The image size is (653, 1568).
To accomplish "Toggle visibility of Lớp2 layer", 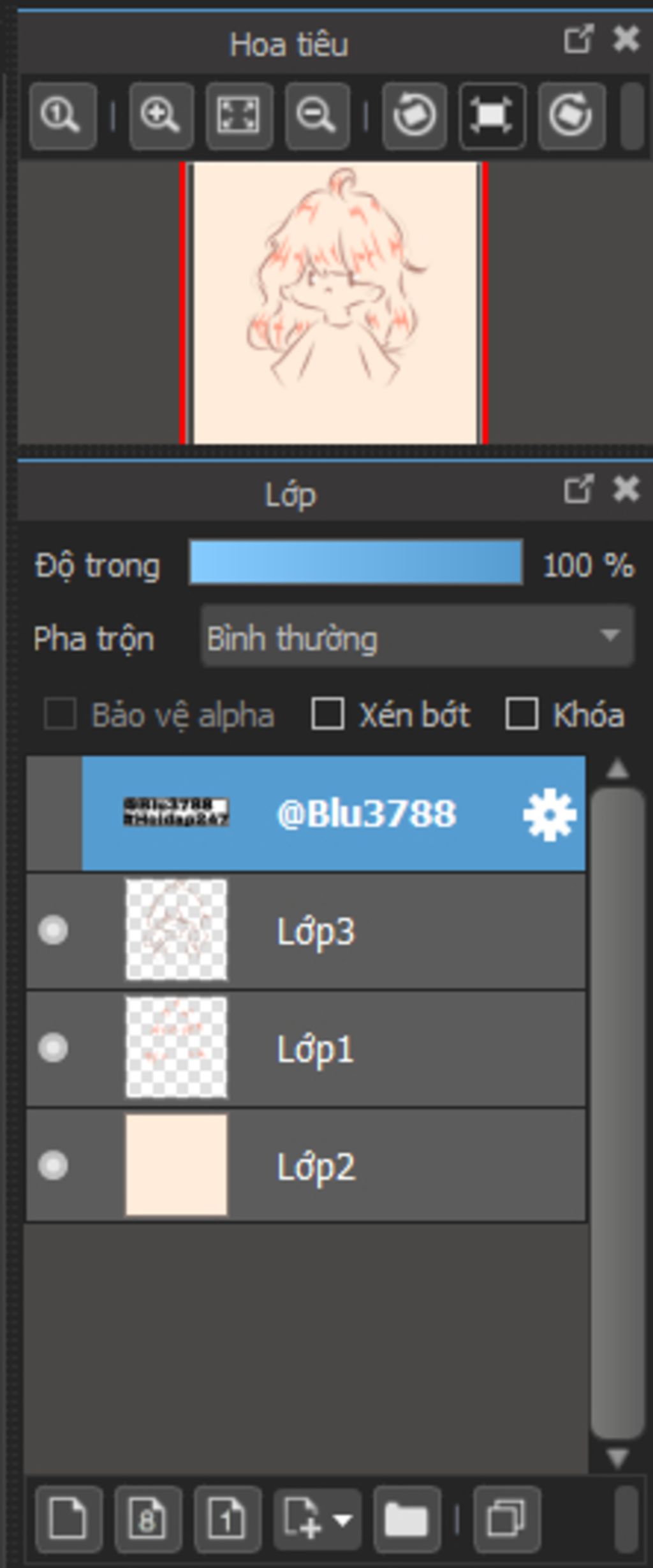I will [x=53, y=1165].
